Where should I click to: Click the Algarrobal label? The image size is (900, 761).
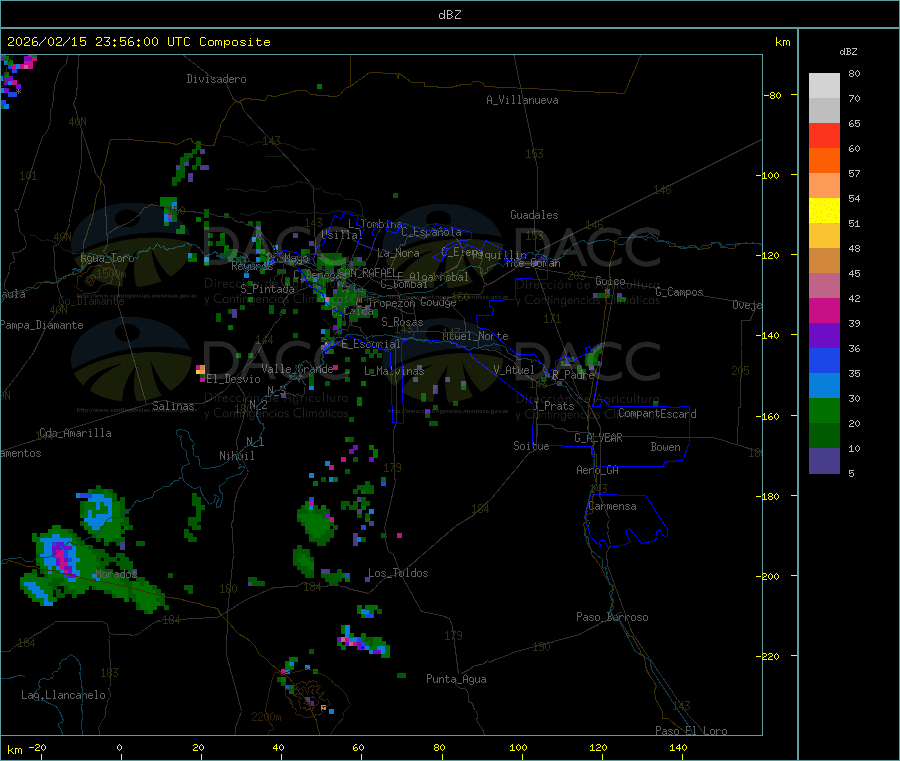click(x=439, y=277)
